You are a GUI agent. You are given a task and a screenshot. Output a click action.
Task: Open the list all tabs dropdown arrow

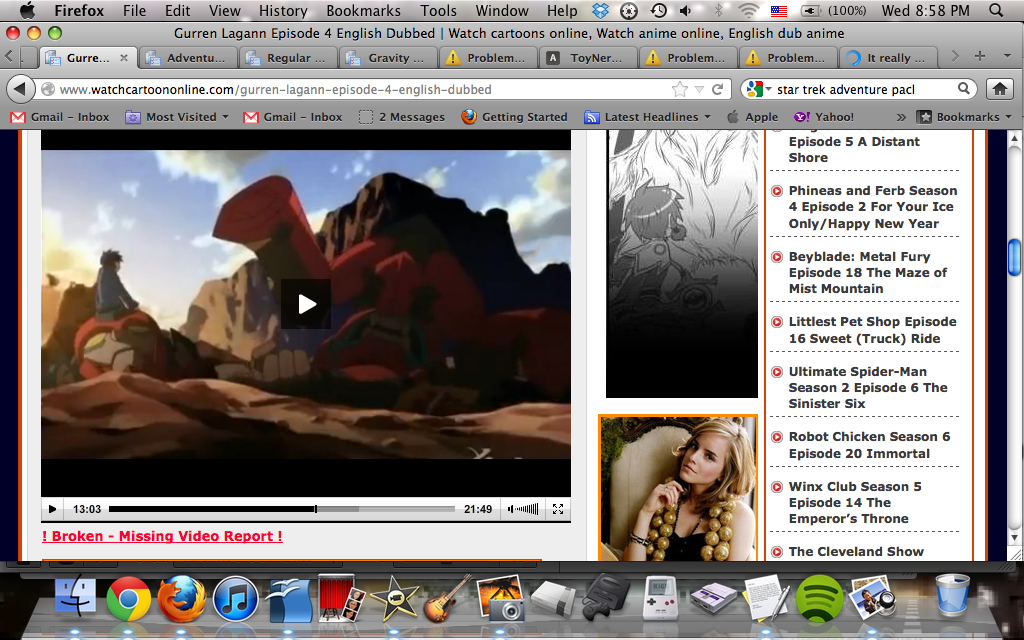pyautogui.click(x=1006, y=57)
